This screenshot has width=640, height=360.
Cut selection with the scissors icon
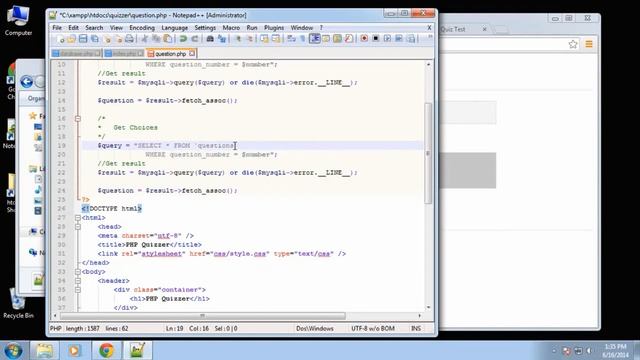coord(144,39)
